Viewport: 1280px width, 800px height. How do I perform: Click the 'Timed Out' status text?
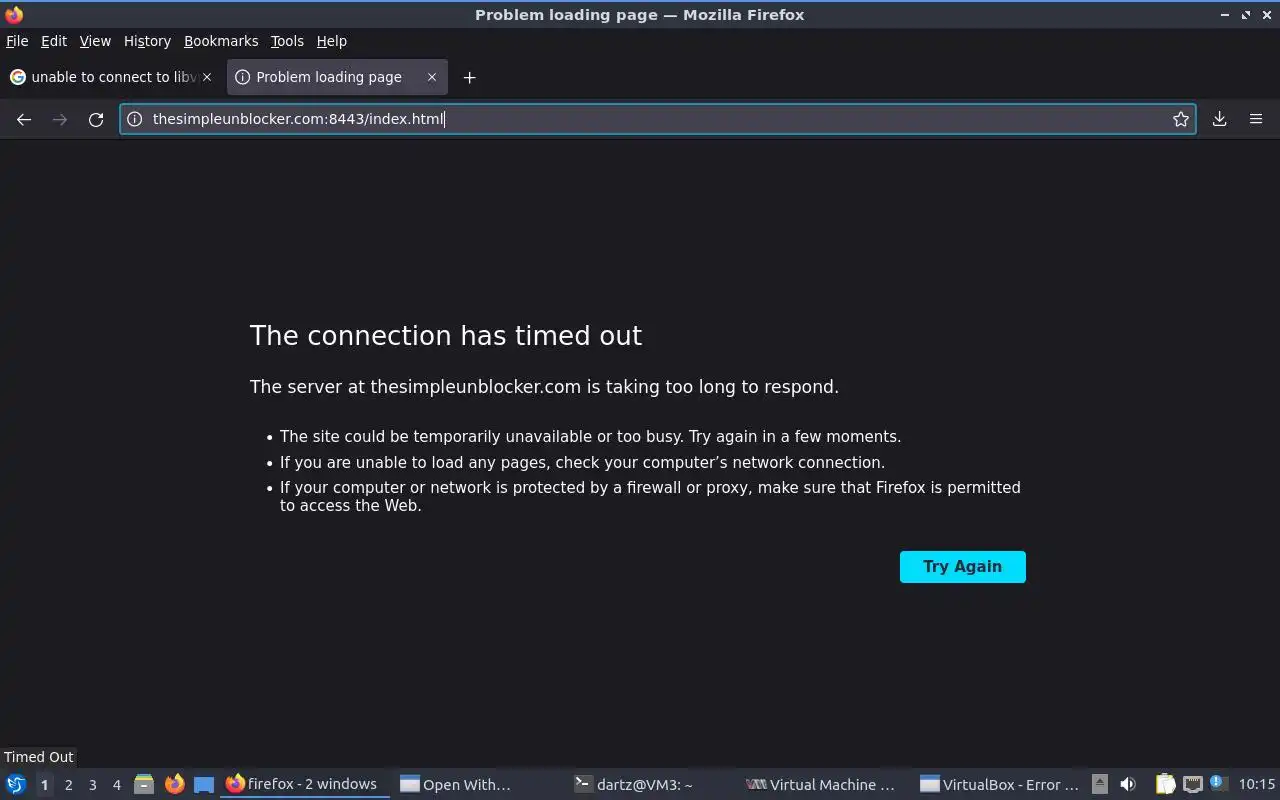(x=39, y=757)
